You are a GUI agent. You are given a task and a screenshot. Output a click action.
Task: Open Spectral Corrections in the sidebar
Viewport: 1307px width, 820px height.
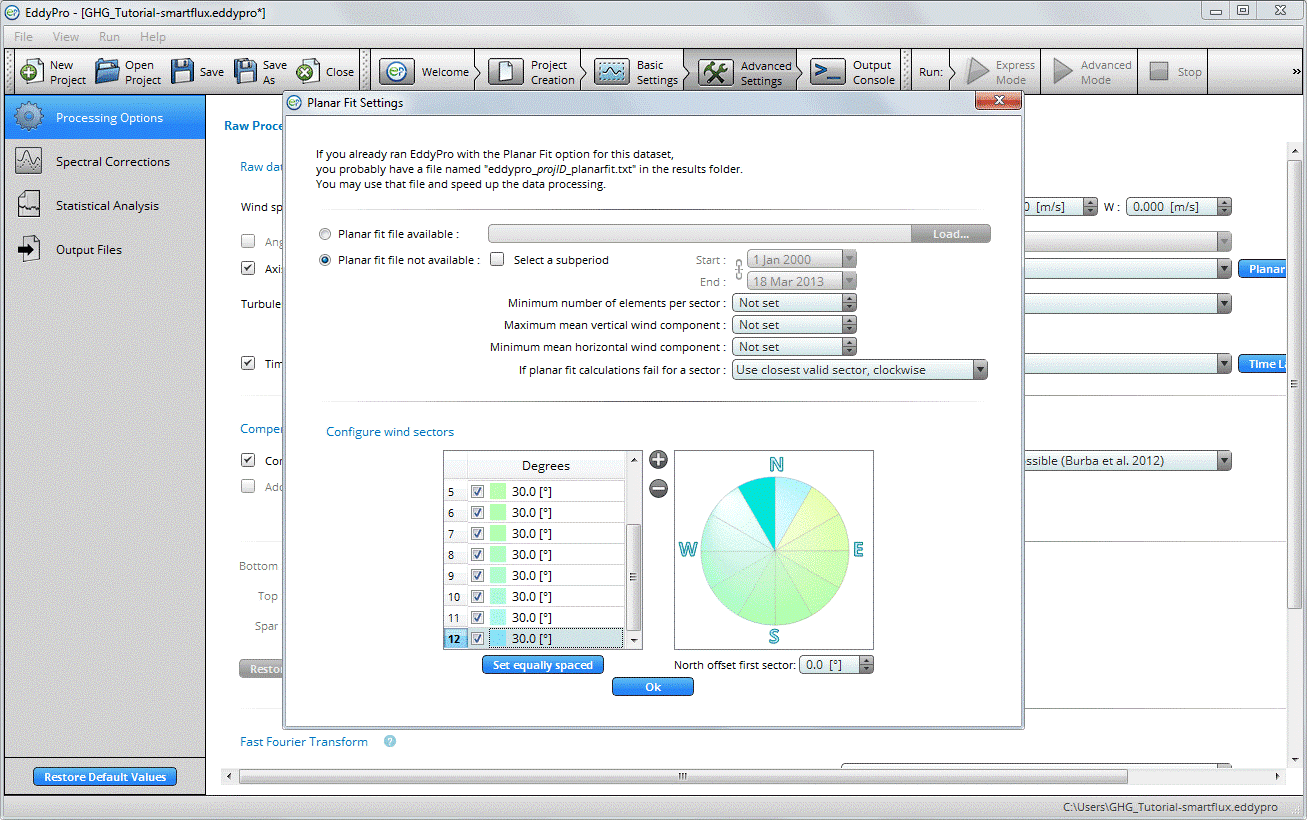click(x=112, y=162)
